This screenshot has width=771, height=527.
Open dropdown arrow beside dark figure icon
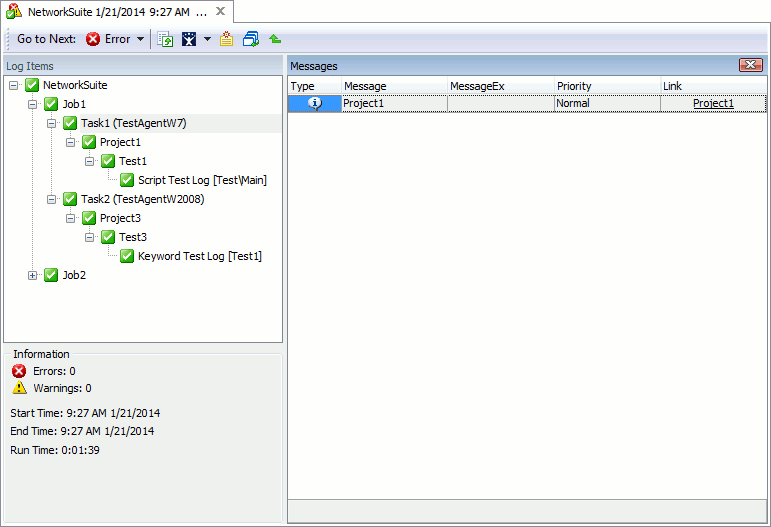(208, 39)
